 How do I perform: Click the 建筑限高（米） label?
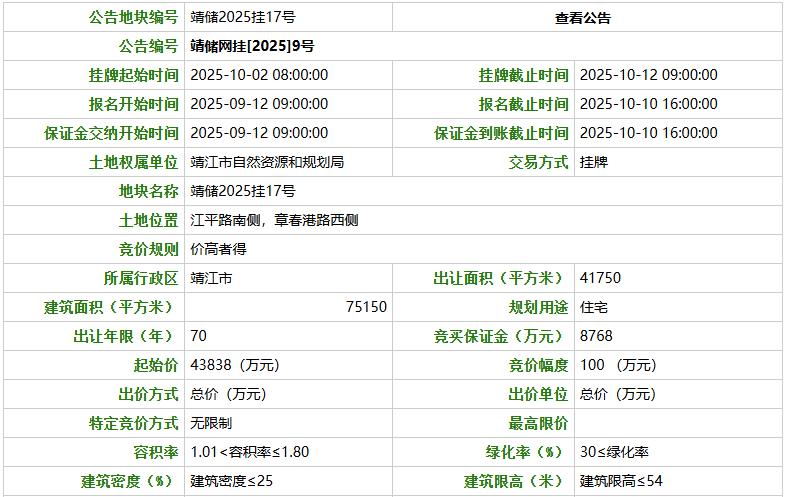pos(516,481)
